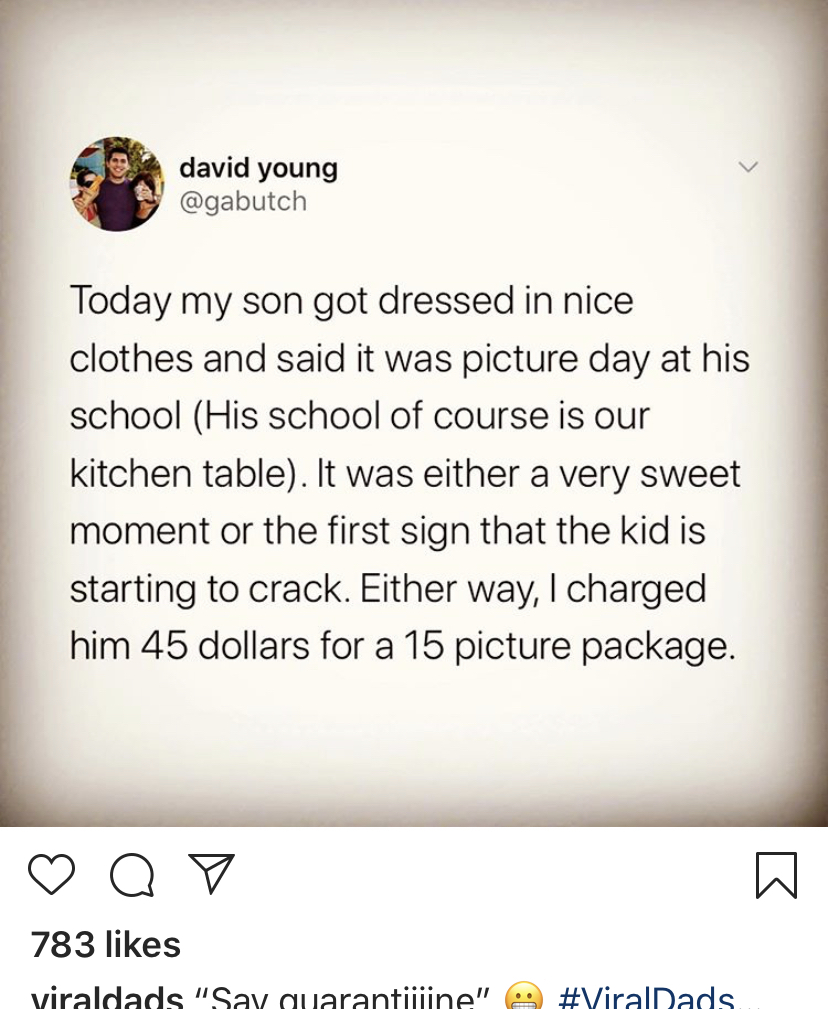Image resolution: width=828 pixels, height=1009 pixels.
Task: Open comments via the speech bubble icon
Action: tap(131, 876)
